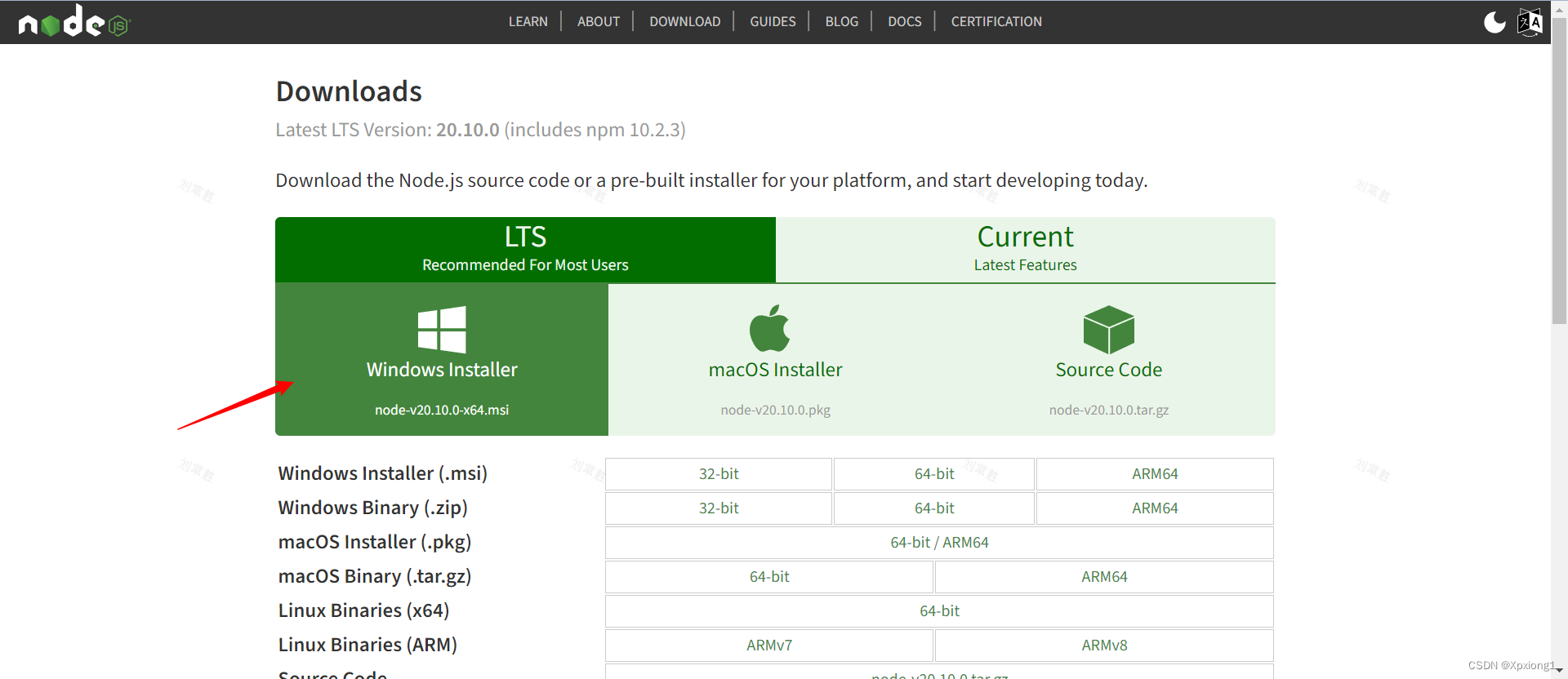Open the ABOUT menu item
The height and width of the screenshot is (679, 1568).
click(x=599, y=21)
